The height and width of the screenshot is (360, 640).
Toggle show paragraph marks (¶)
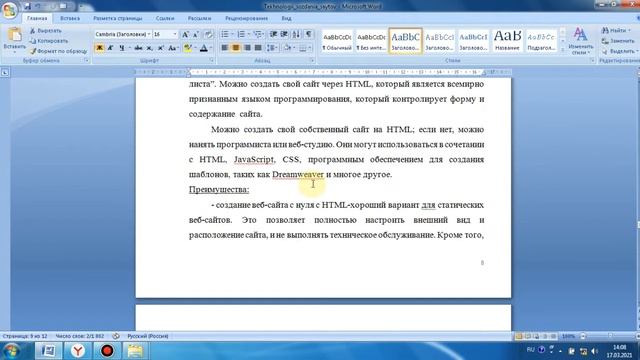[x=309, y=34]
